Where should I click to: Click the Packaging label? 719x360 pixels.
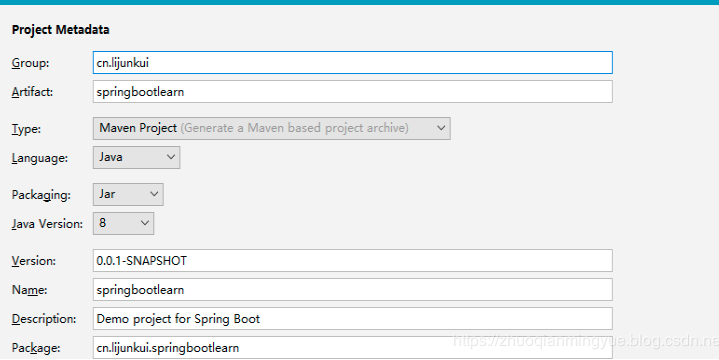tap(41, 195)
